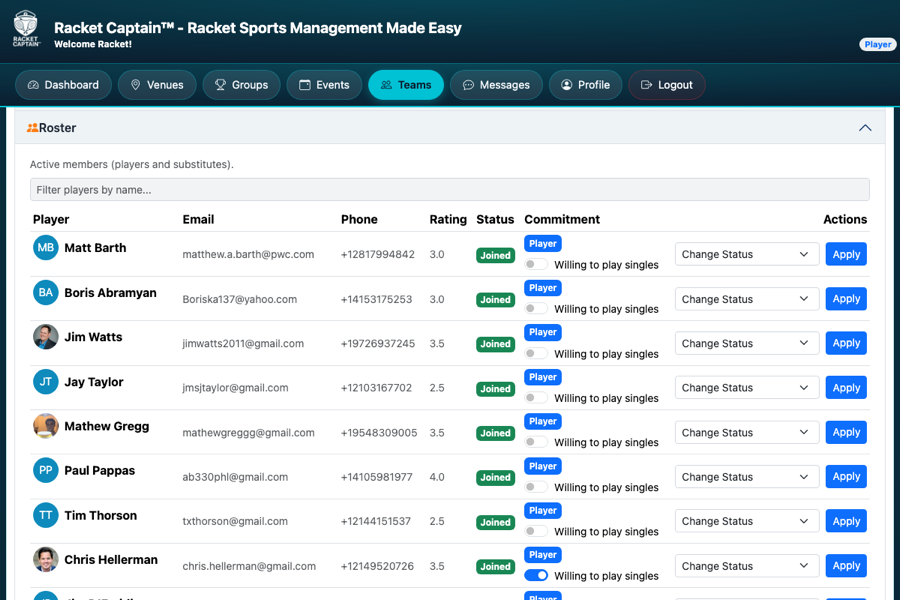Click the Racket Captain logo
This screenshot has width=900, height=600.
26,29
